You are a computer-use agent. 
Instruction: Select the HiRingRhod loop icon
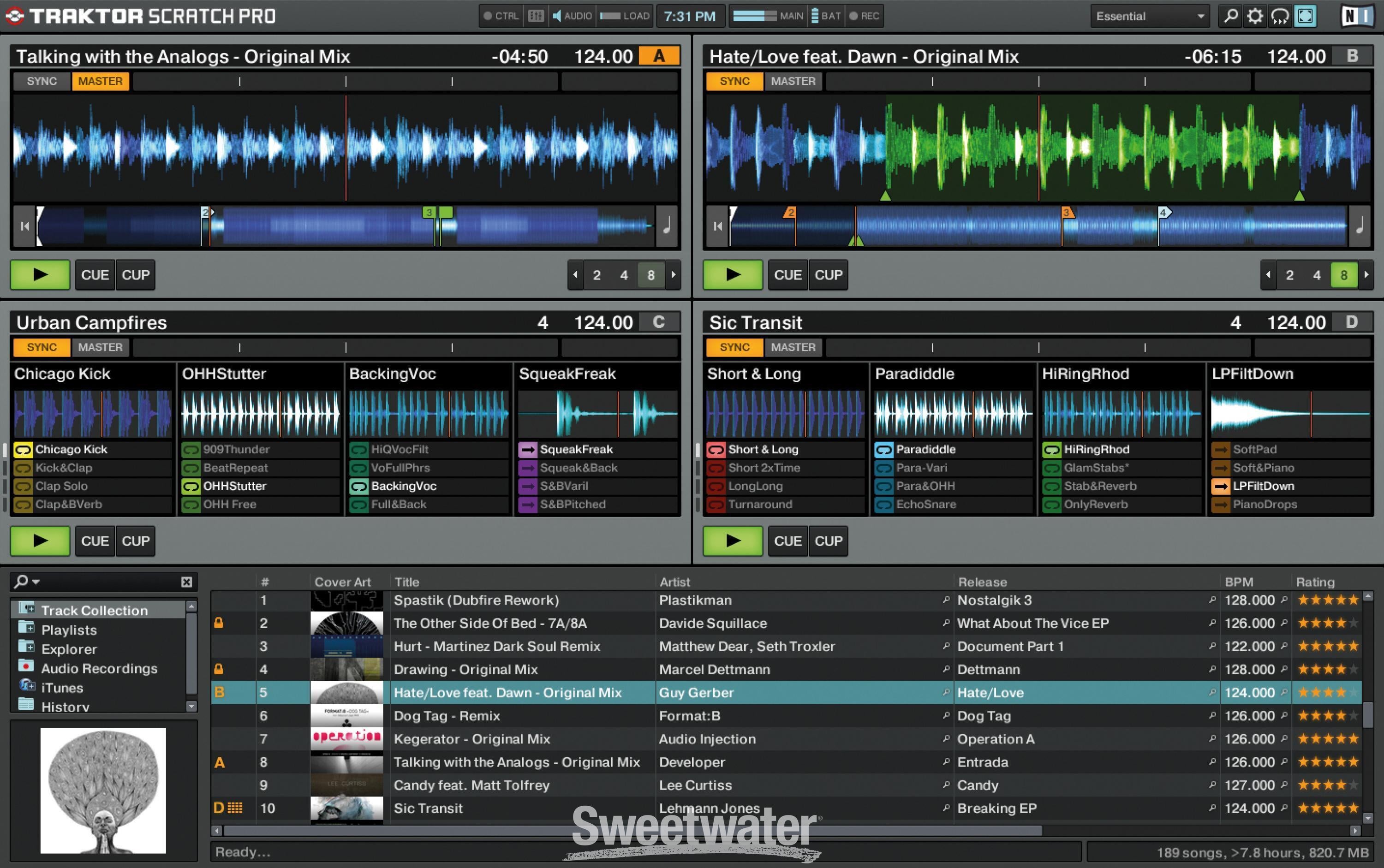click(1051, 449)
